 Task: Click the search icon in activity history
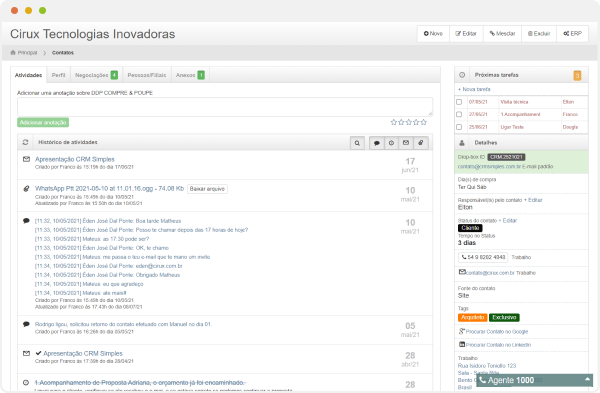point(357,143)
